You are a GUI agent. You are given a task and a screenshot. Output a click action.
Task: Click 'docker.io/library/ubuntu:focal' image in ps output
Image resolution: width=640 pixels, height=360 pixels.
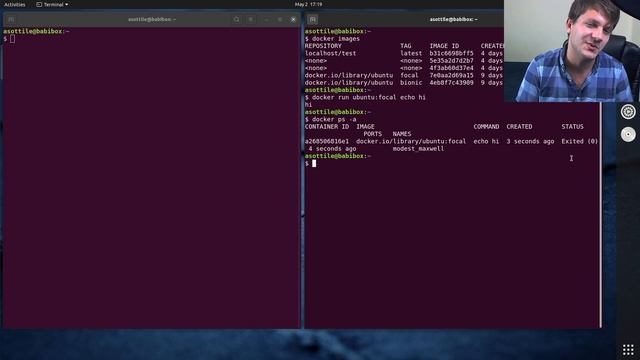pos(411,142)
